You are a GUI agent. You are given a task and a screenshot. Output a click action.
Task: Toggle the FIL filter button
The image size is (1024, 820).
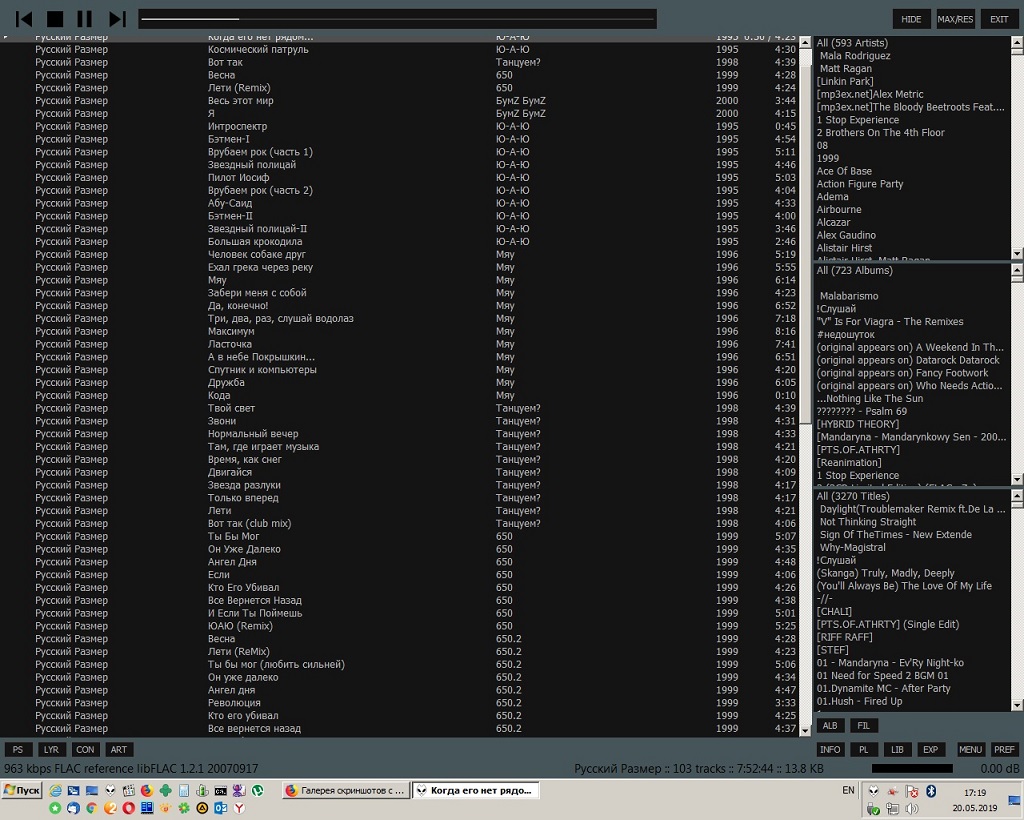tap(864, 726)
